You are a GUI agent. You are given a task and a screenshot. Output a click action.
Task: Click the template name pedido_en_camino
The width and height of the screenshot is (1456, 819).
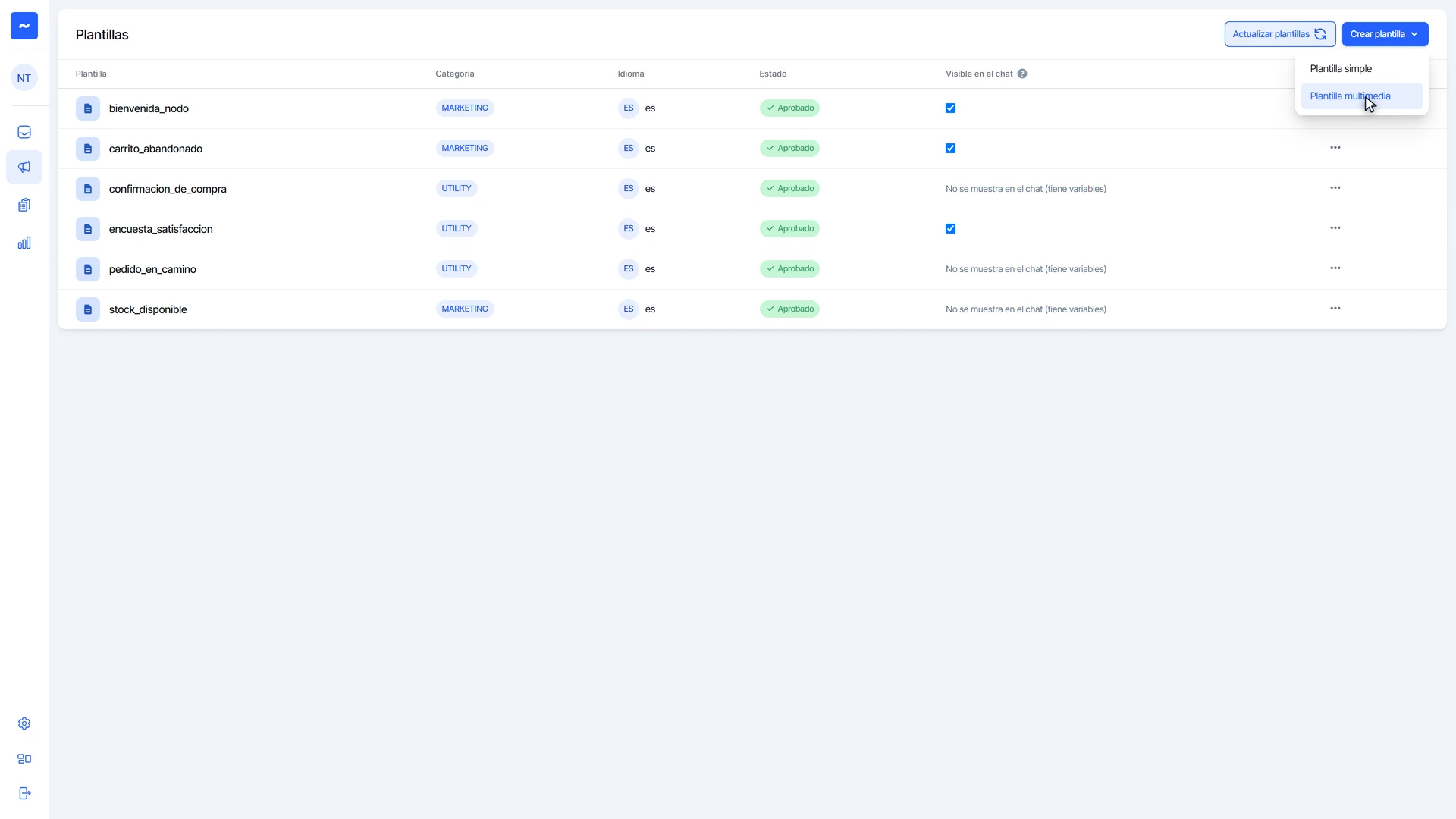pyautogui.click(x=152, y=269)
